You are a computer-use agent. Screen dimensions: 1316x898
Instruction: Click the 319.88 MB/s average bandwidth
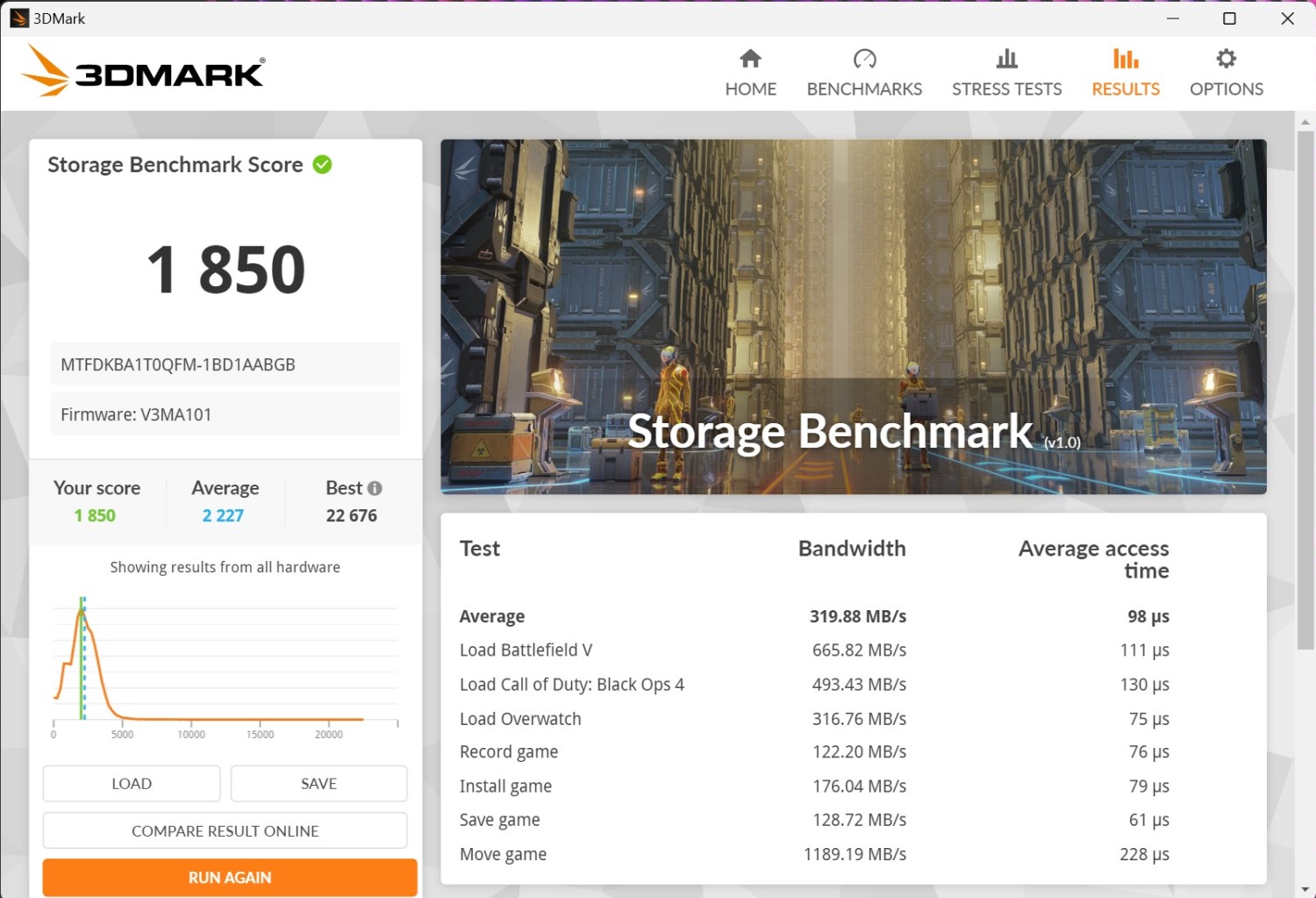[858, 616]
